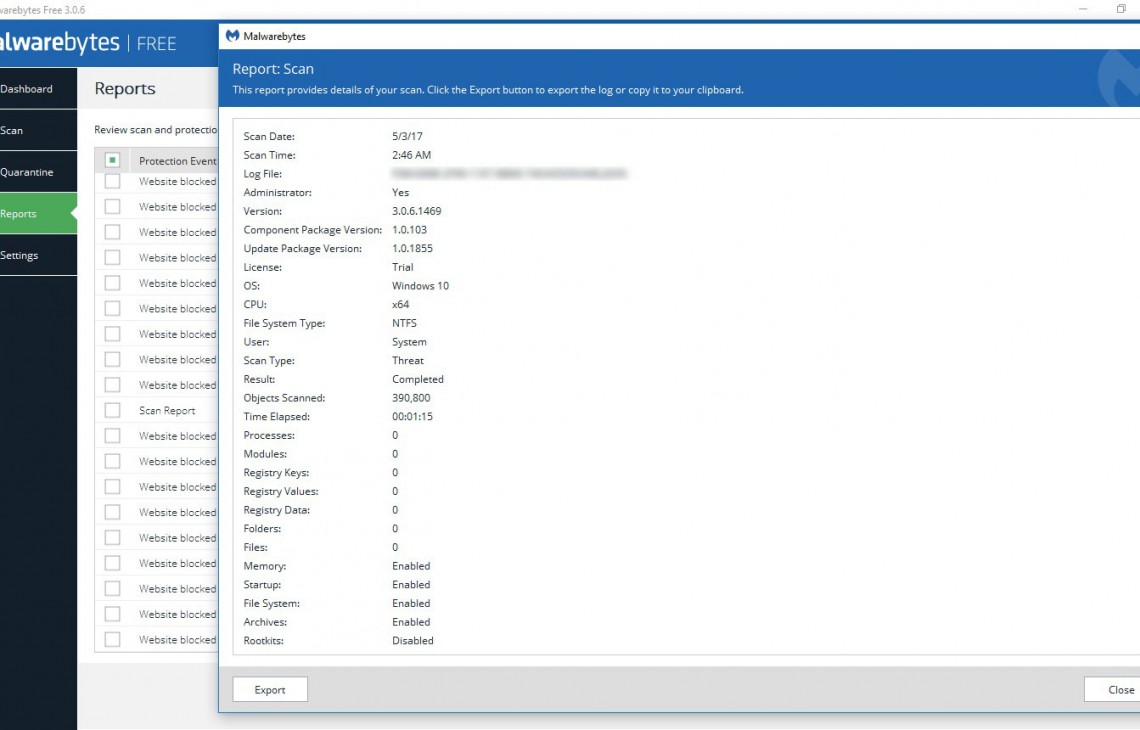Tick the first Website blocked row checkbox
This screenshot has height=730, width=1140.
112,182
